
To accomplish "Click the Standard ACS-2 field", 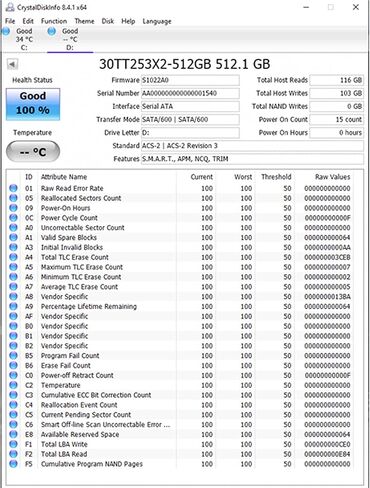I will (x=252, y=146).
